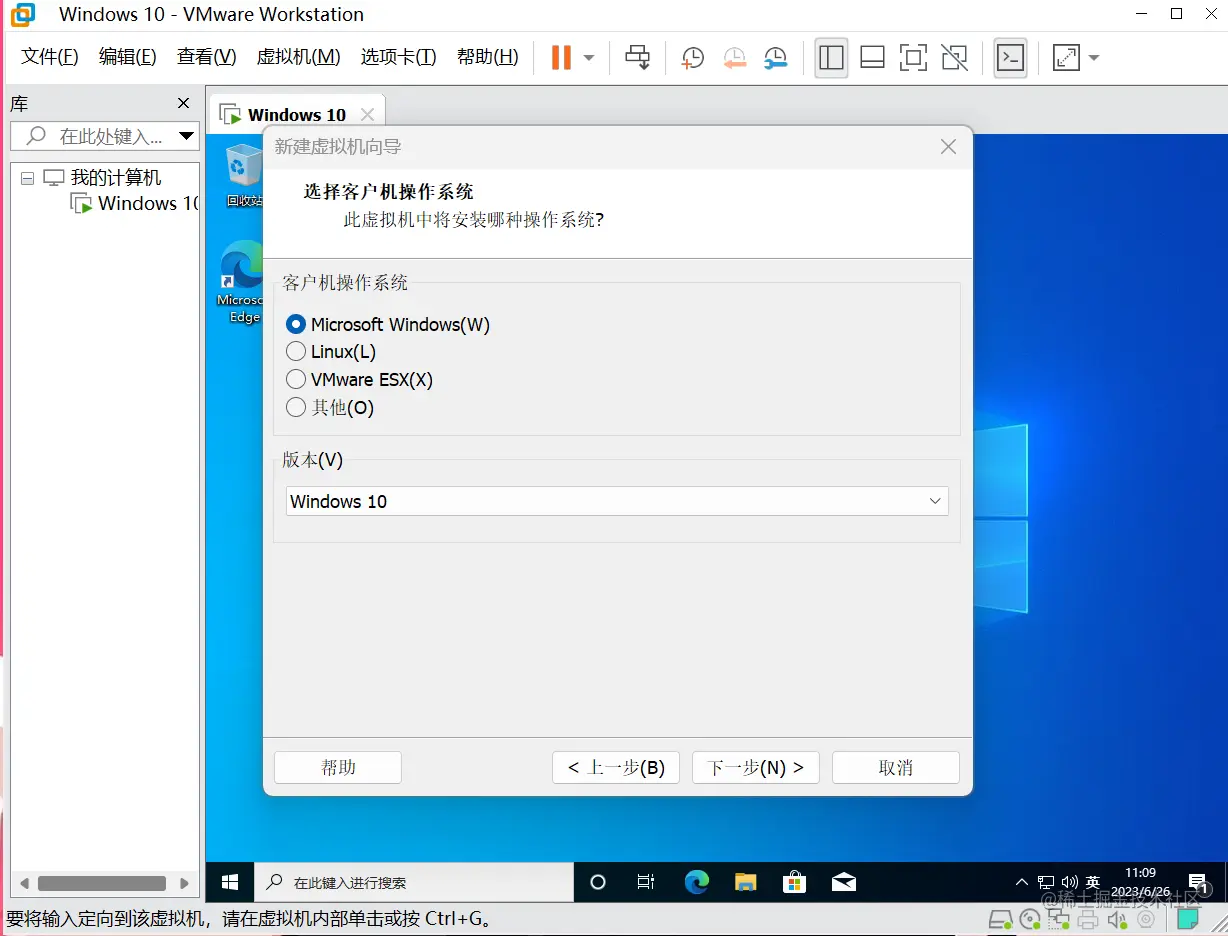Viewport: 1228px width, 936px height.
Task: Collapse the 我的计算机 tree node
Action: 27,178
